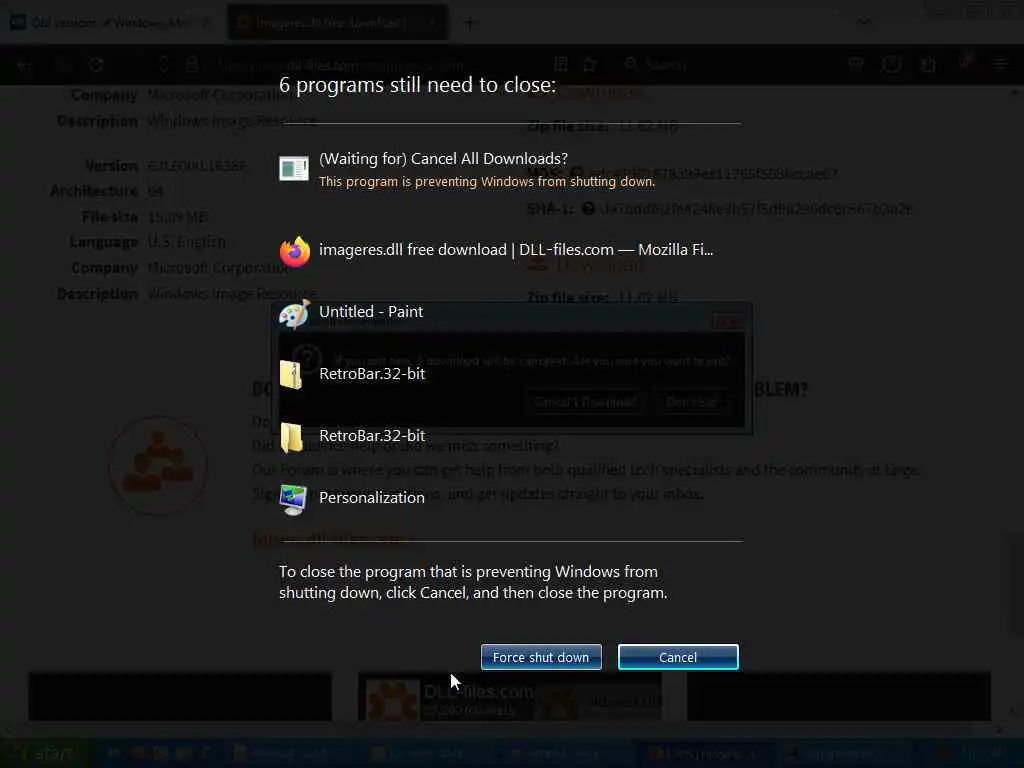
Task: Select "imageres.dll free download | DLL-files.com" entry
Action: pos(516,249)
